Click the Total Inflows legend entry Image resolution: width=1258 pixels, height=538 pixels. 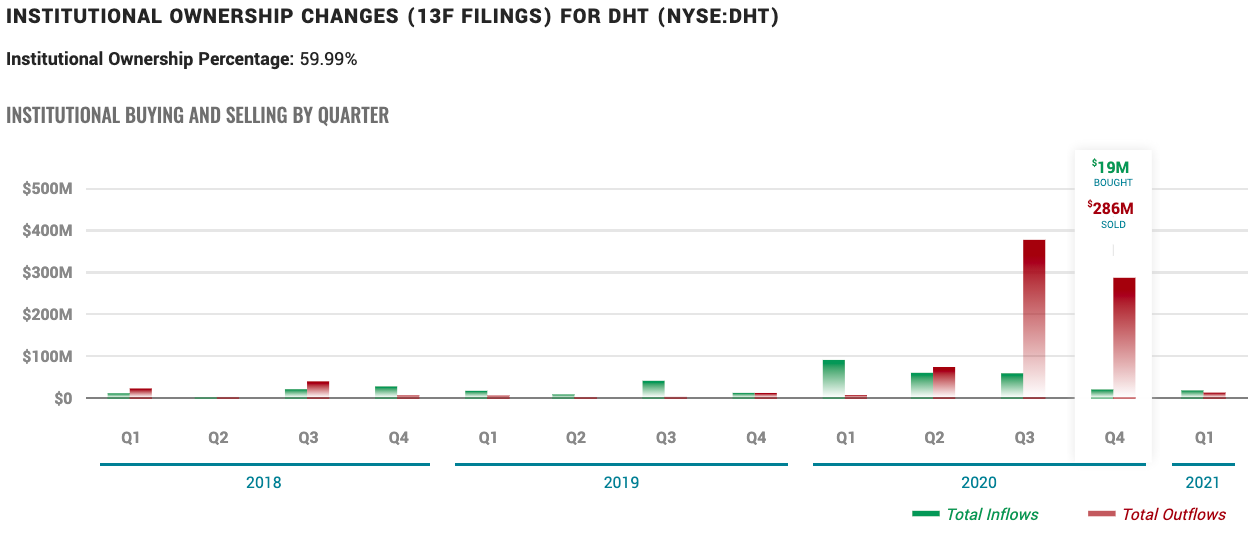point(975,514)
